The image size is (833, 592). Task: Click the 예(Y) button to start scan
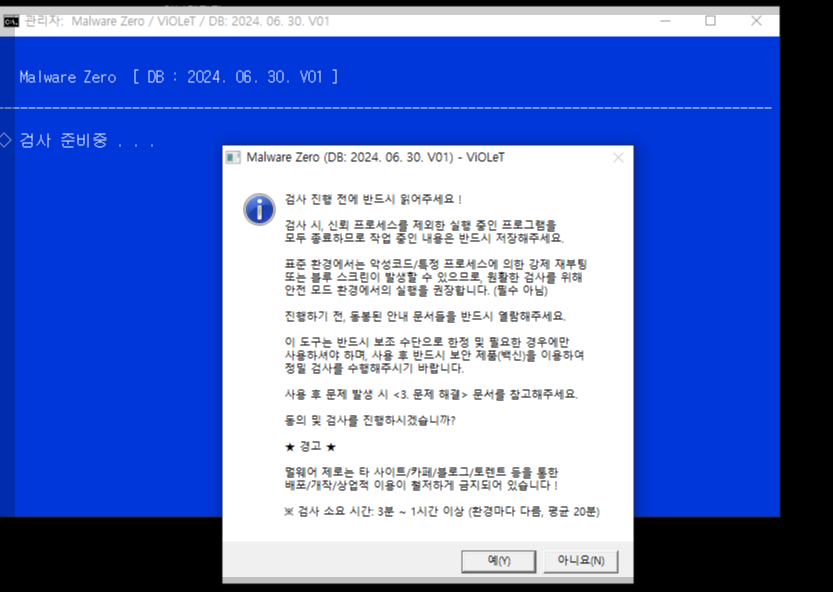[x=498, y=561]
